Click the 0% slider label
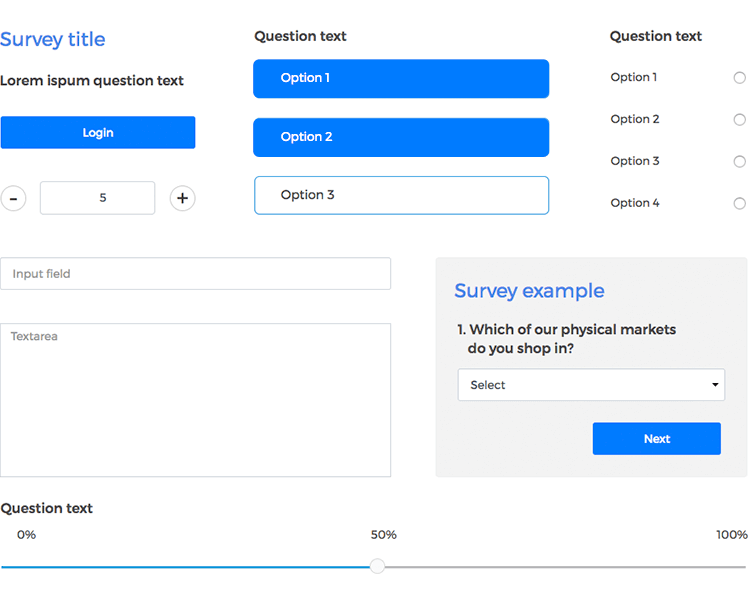750x600 pixels. click(x=26, y=534)
